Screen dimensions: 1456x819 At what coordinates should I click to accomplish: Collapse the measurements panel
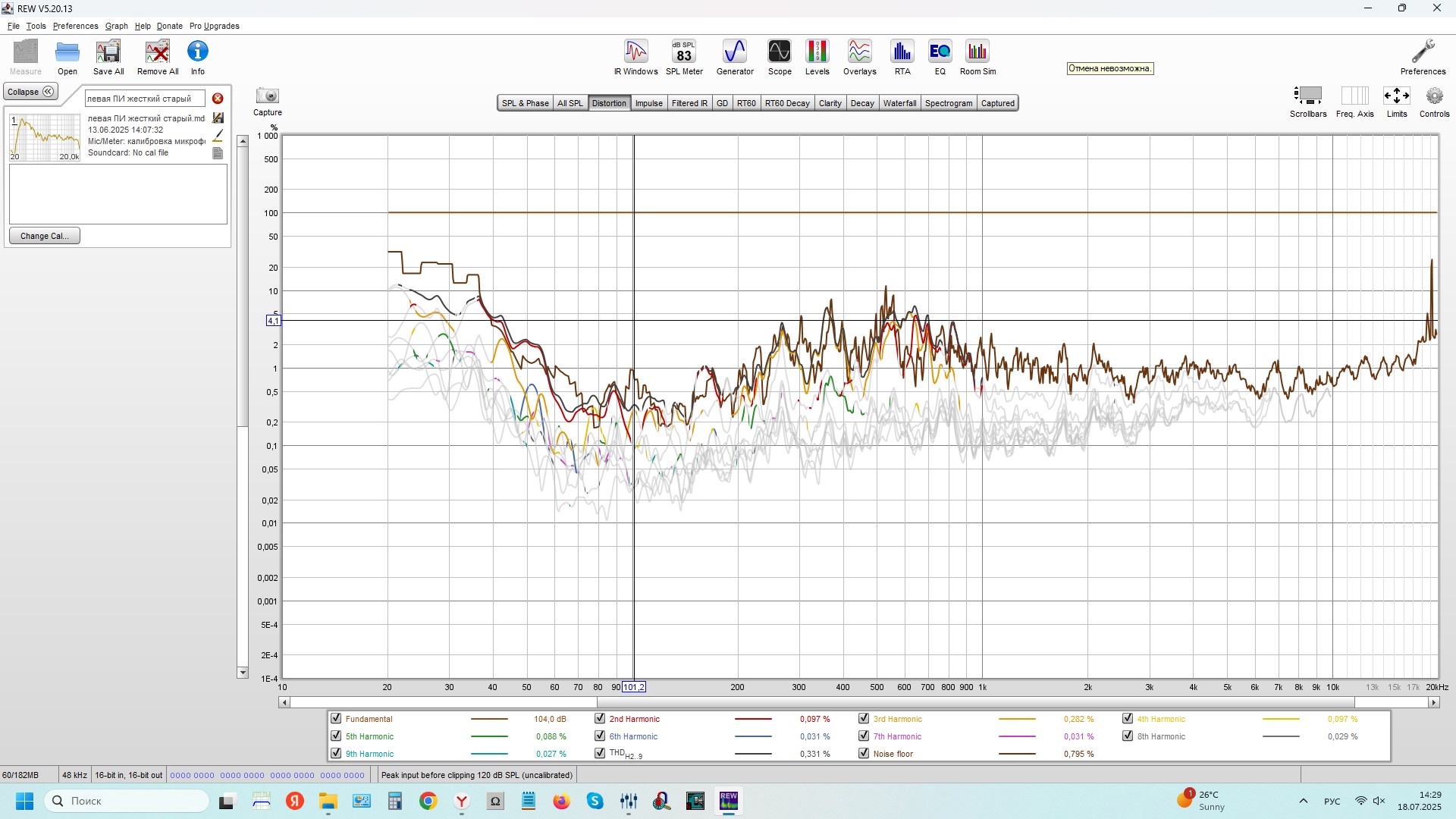pos(30,92)
